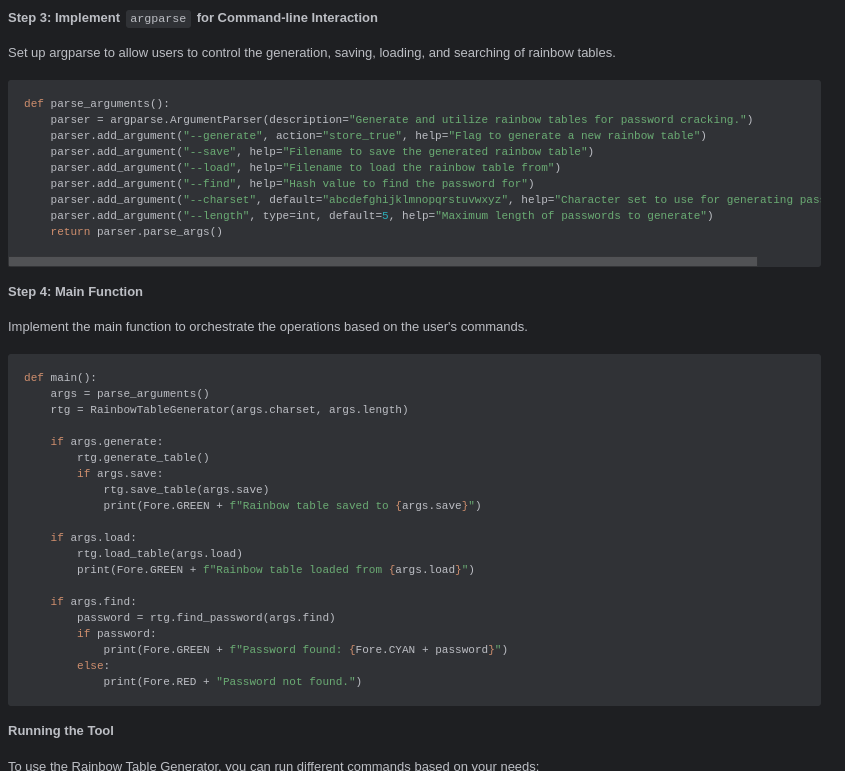
Task: Click the 'Rainbow table loaded from' print line
Action: click(275, 569)
